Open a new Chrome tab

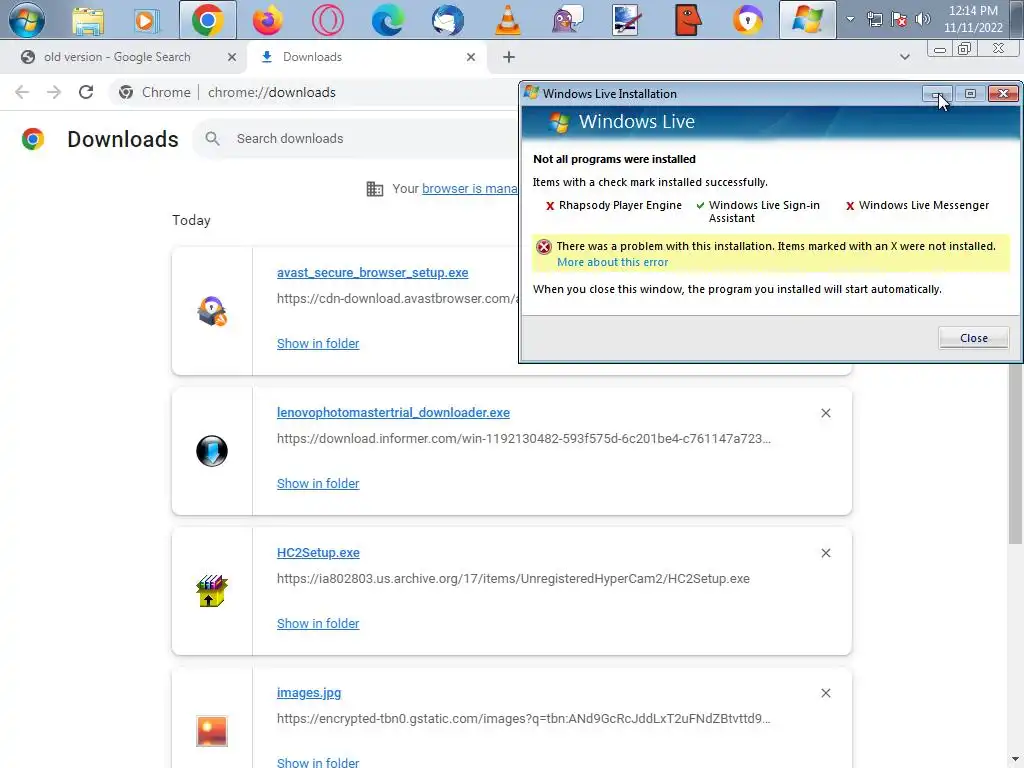tap(509, 57)
